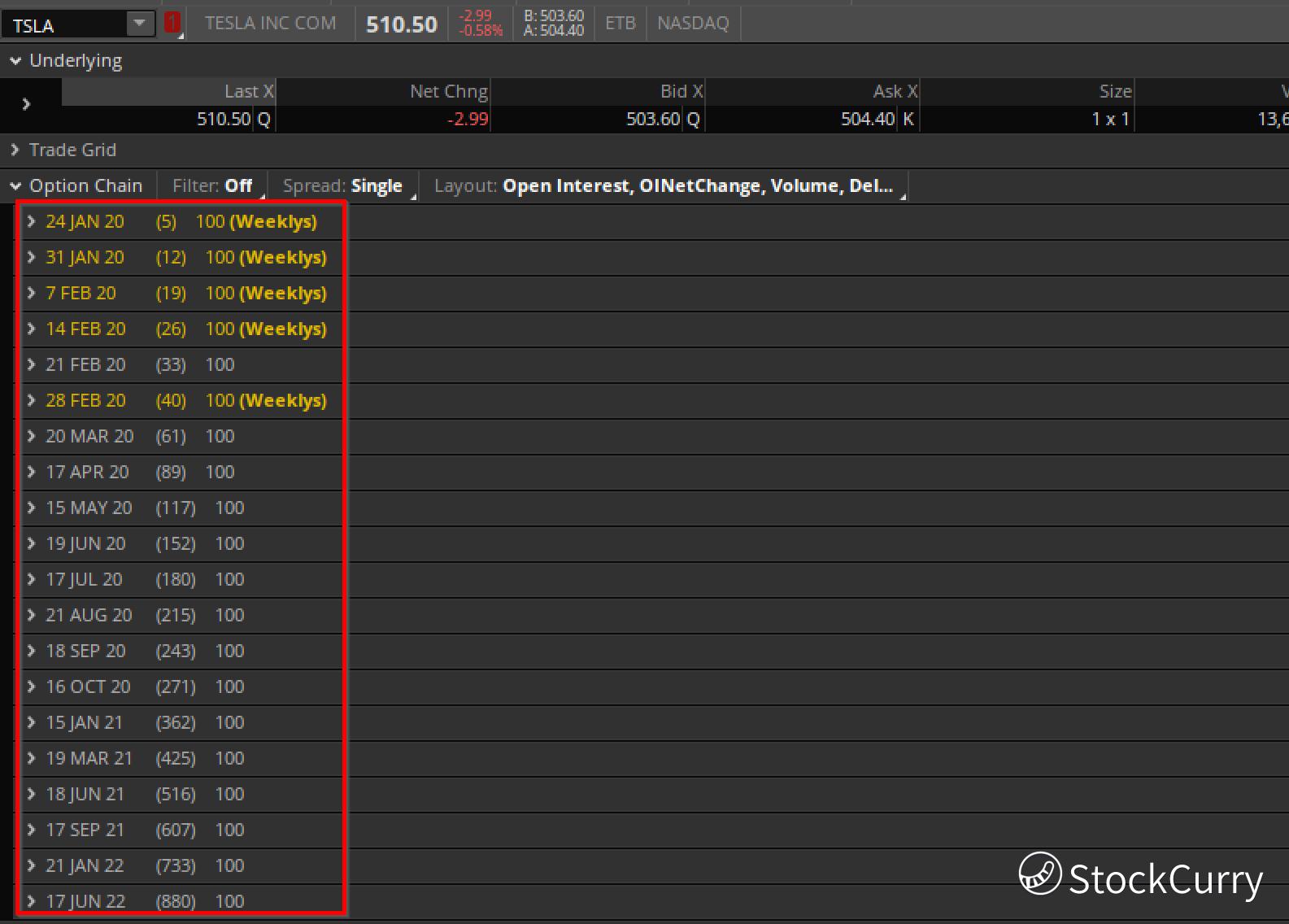Click the Last X column header

tap(168, 92)
